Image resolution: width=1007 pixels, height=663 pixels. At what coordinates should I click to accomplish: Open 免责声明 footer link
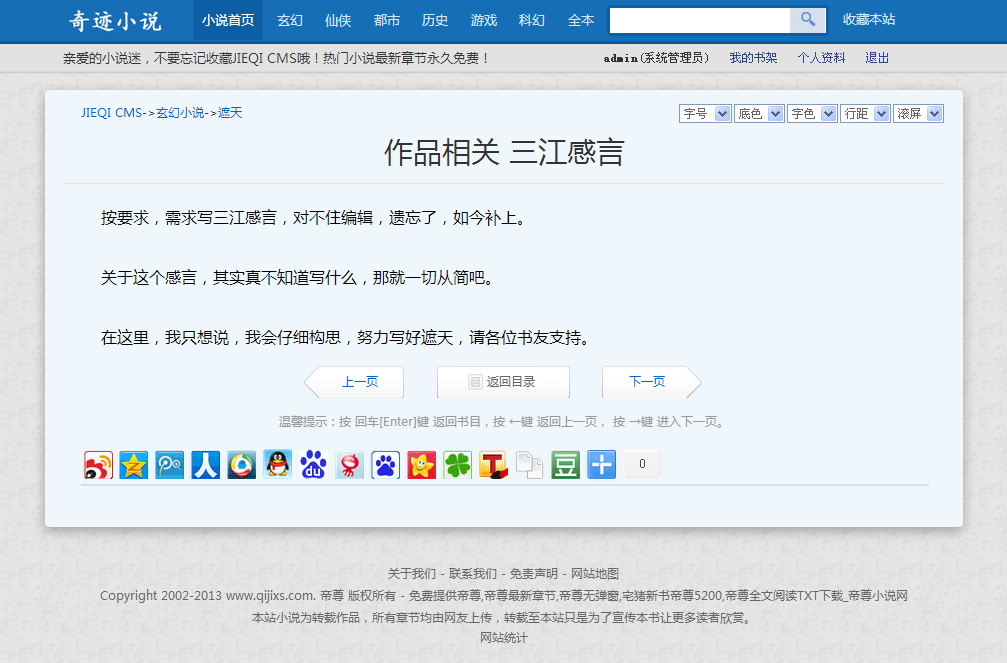coord(534,573)
